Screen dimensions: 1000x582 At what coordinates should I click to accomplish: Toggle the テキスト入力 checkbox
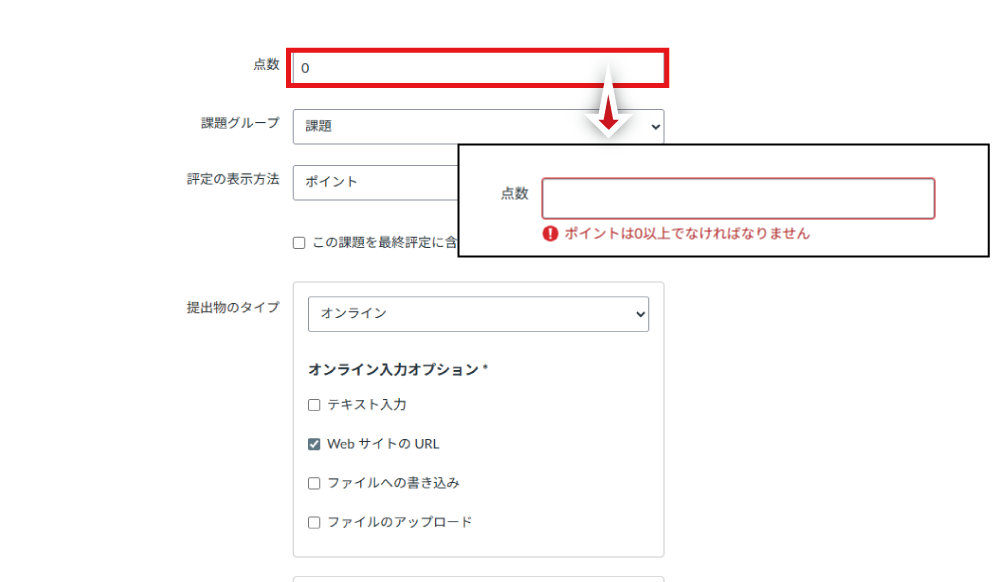pyautogui.click(x=314, y=405)
